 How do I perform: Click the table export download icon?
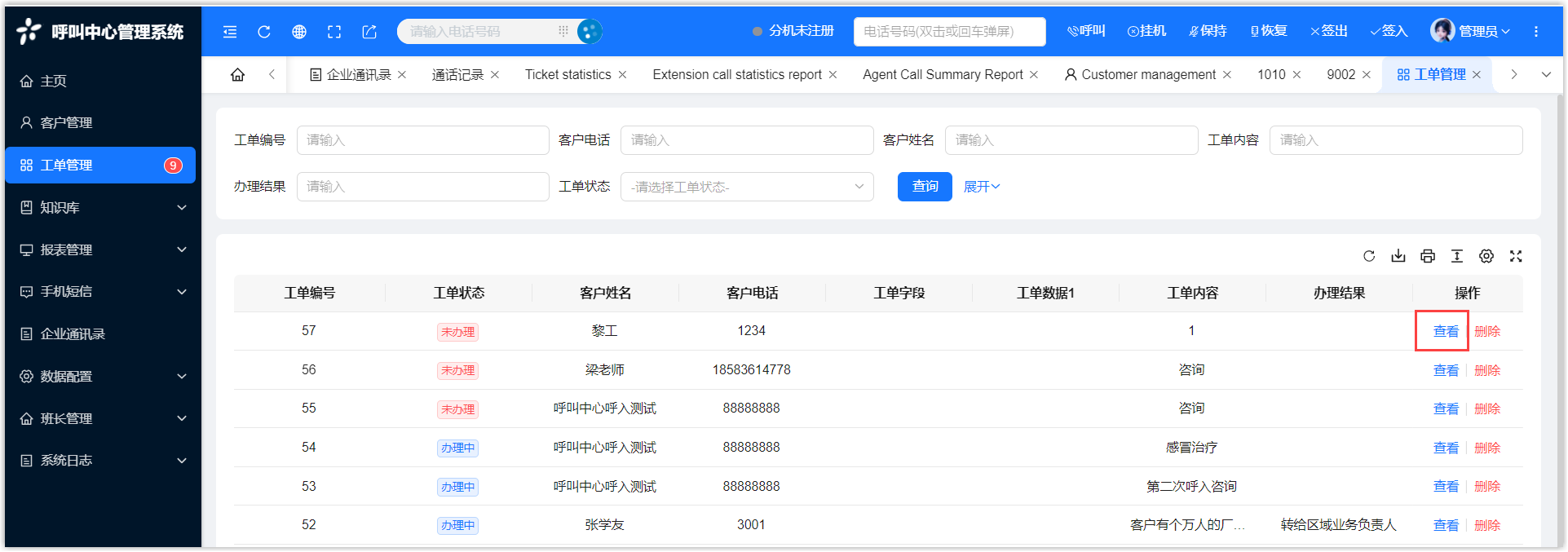pyautogui.click(x=1398, y=256)
